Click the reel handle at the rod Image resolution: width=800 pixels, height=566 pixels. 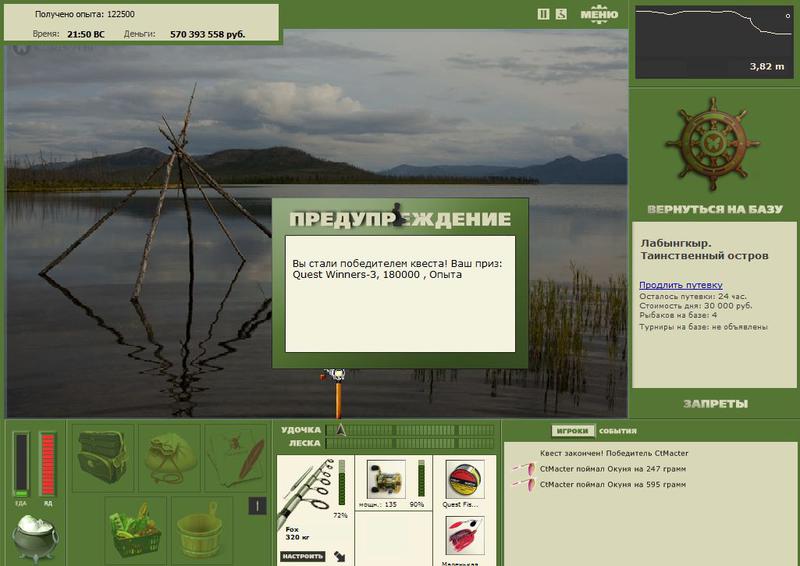click(x=335, y=376)
